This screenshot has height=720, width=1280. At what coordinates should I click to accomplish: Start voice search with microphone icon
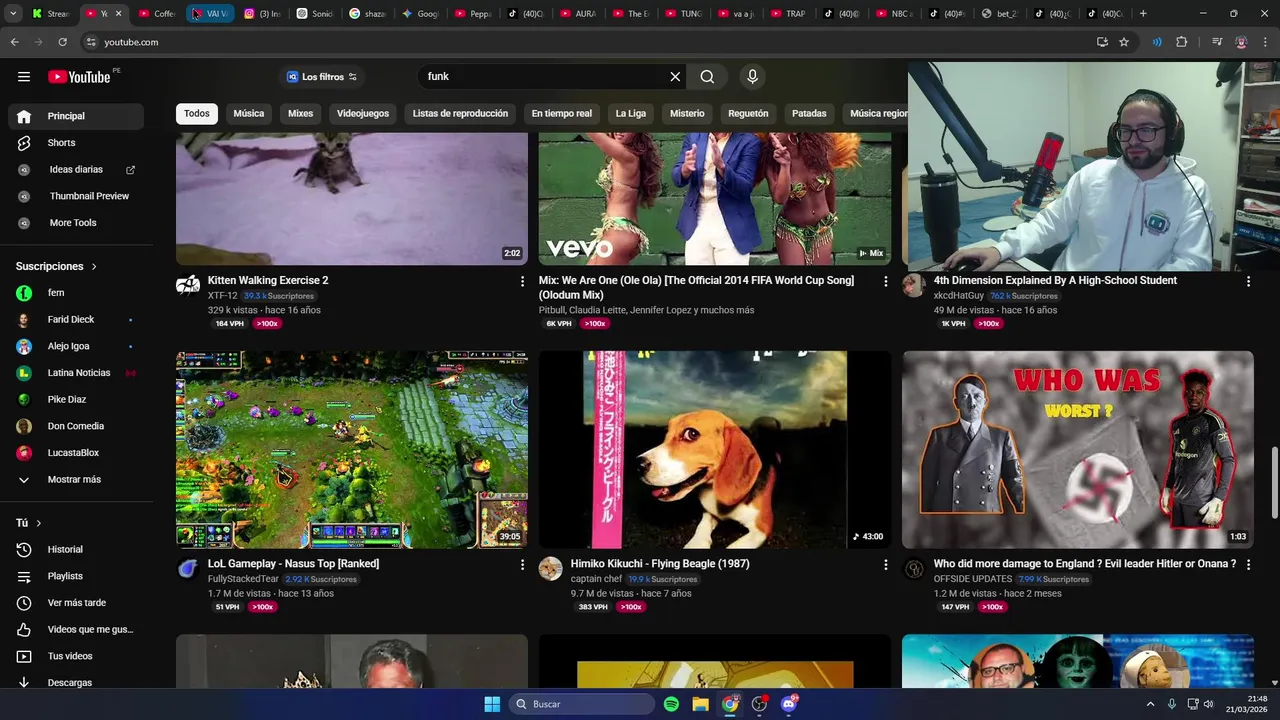click(753, 77)
